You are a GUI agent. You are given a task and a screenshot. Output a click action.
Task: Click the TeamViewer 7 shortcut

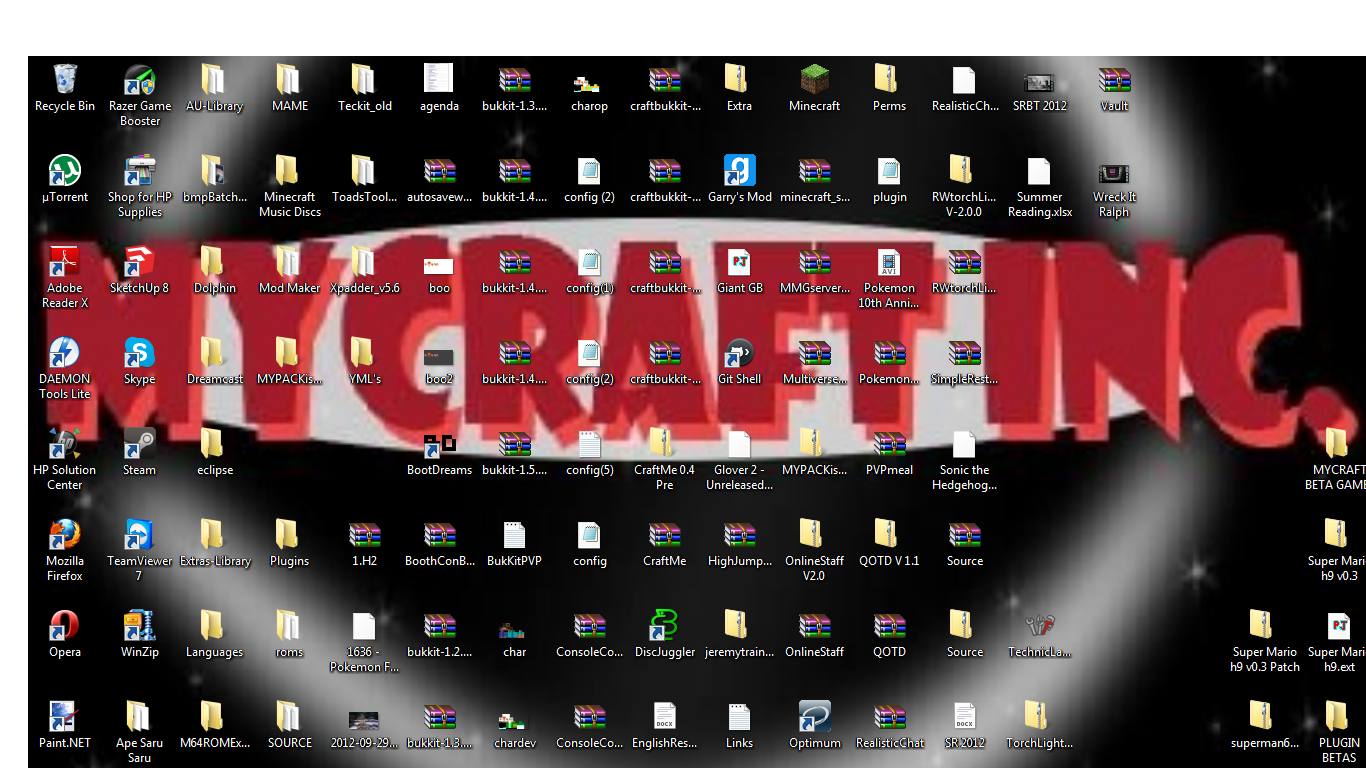pos(140,535)
